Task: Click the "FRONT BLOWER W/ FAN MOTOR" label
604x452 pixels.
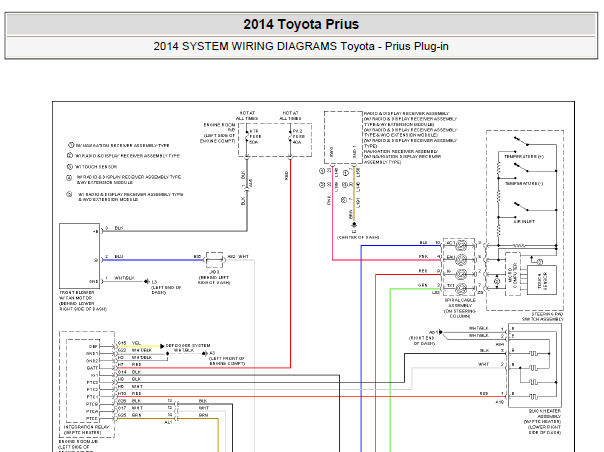Action: click(76, 295)
